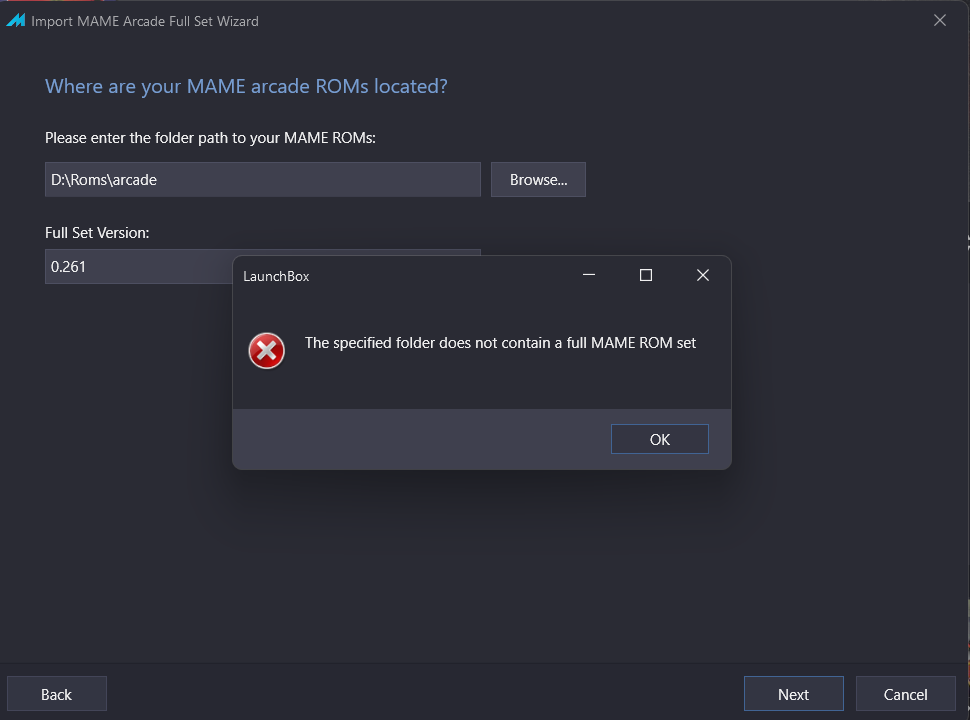Click the MAME ROMs folder path field
The height and width of the screenshot is (720, 970).
pos(262,179)
